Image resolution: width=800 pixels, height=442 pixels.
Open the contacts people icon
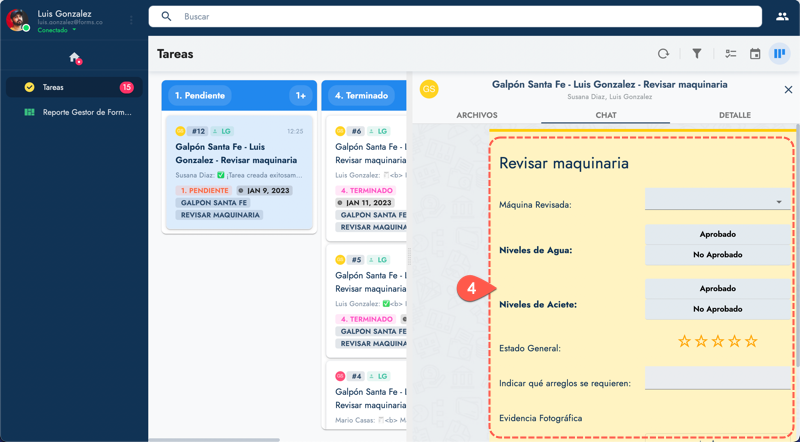pyautogui.click(x=782, y=16)
